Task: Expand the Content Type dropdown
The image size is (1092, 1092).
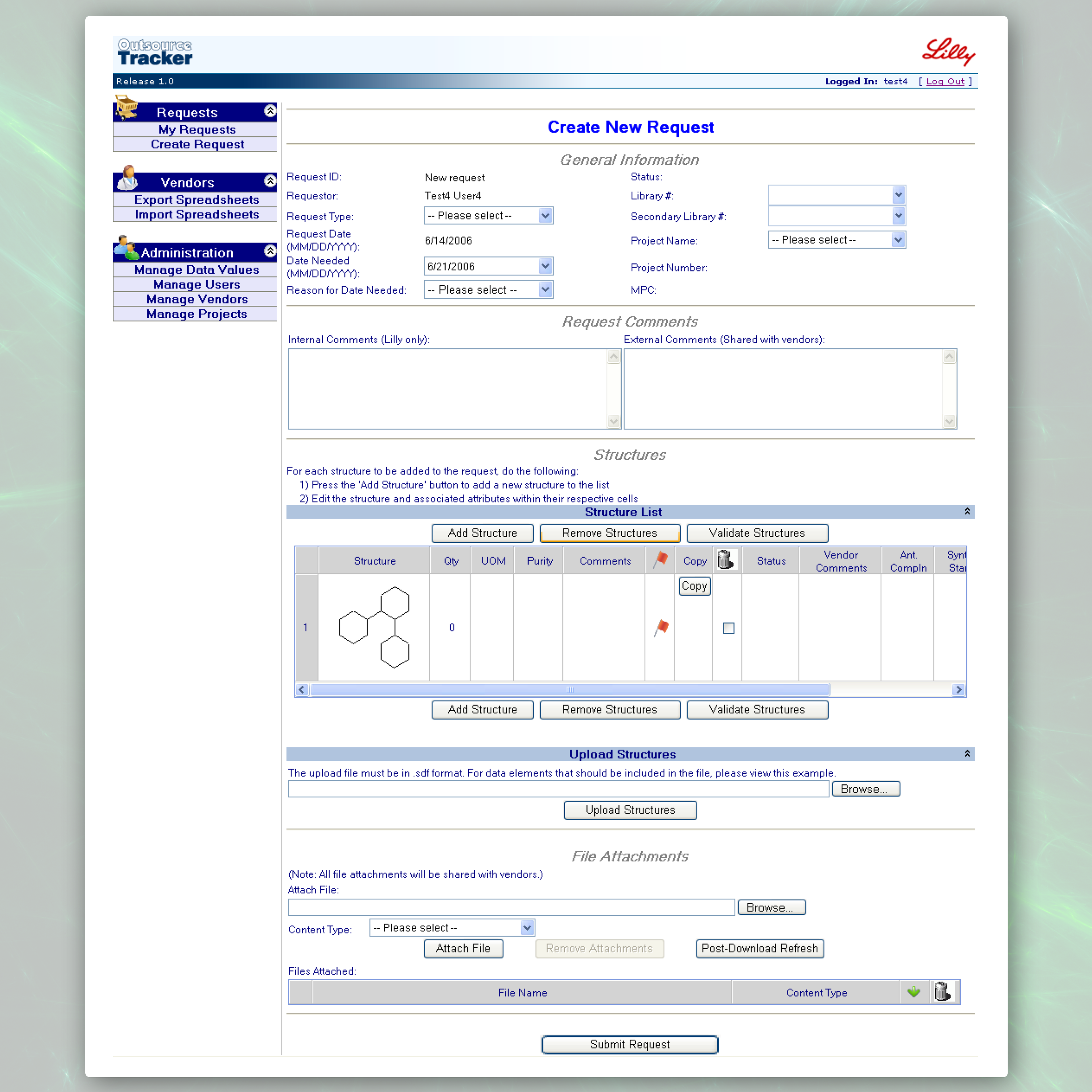Action: [x=527, y=928]
